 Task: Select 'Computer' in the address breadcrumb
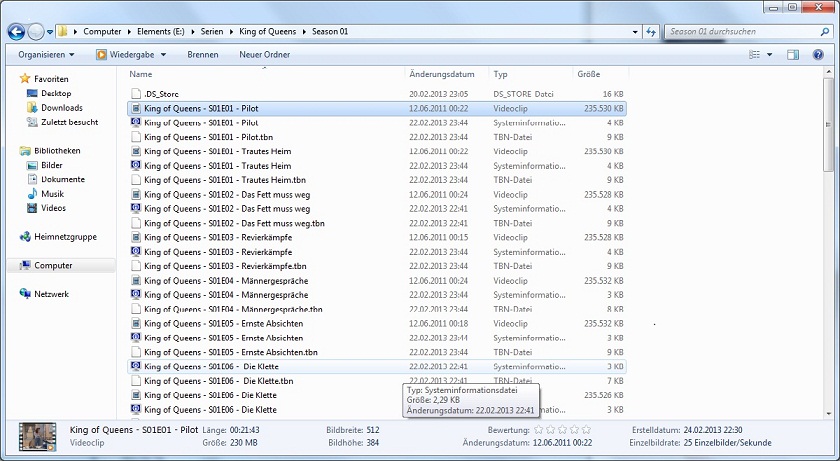[102, 32]
